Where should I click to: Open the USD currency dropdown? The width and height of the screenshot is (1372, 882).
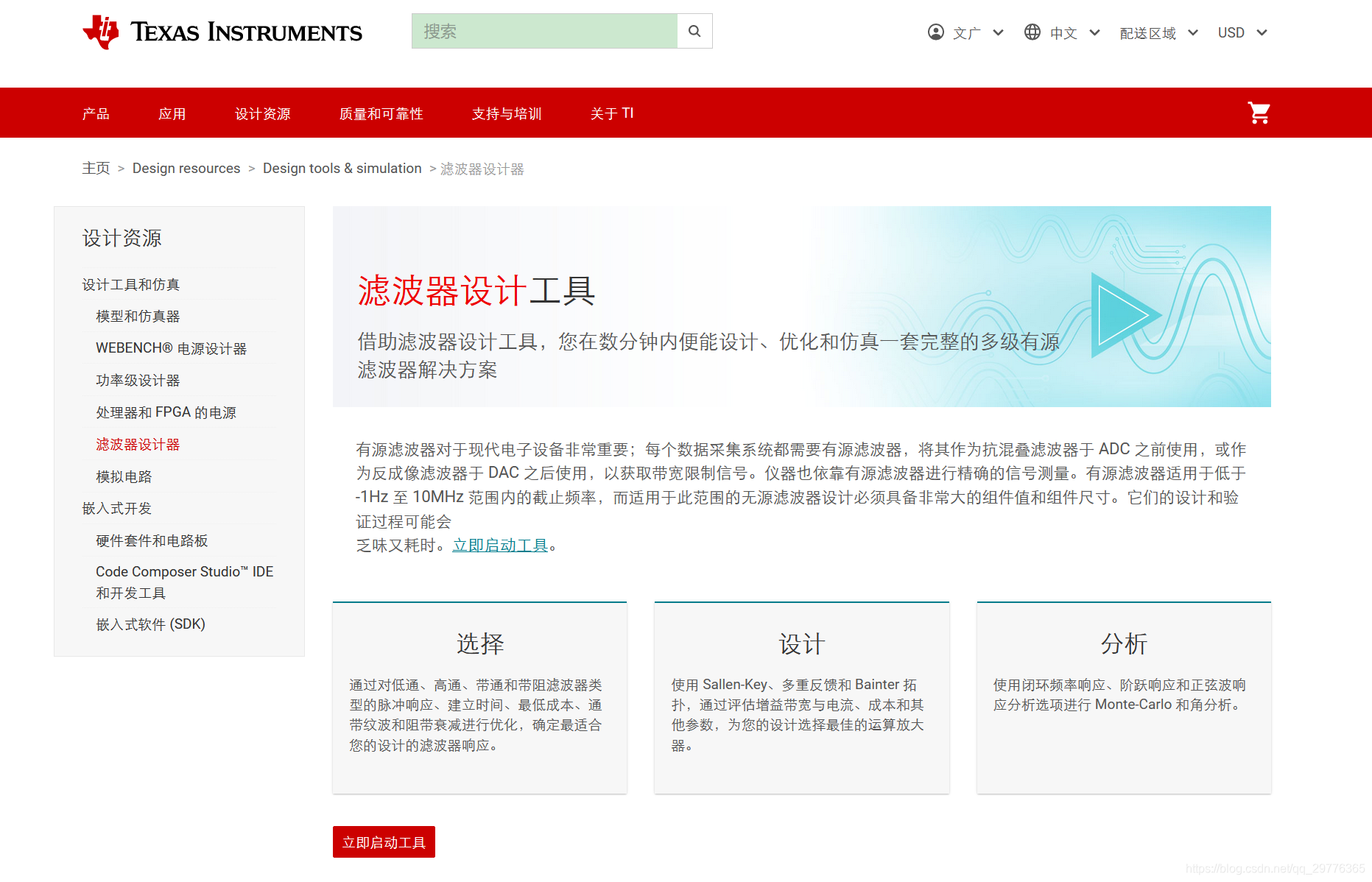click(x=1242, y=32)
